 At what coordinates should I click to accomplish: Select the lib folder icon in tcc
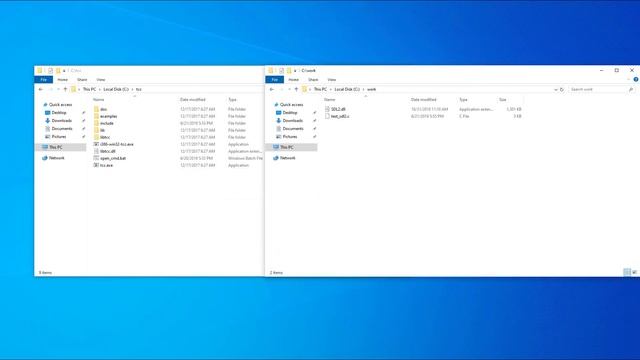click(x=96, y=130)
